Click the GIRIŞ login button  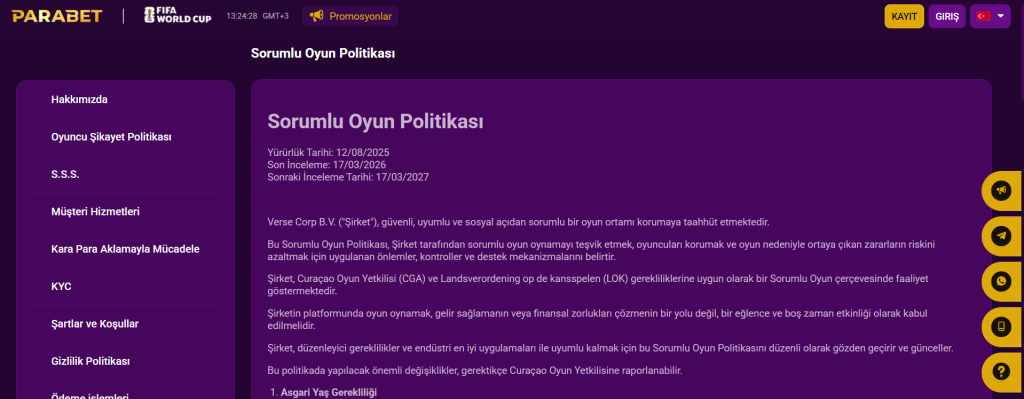point(947,16)
